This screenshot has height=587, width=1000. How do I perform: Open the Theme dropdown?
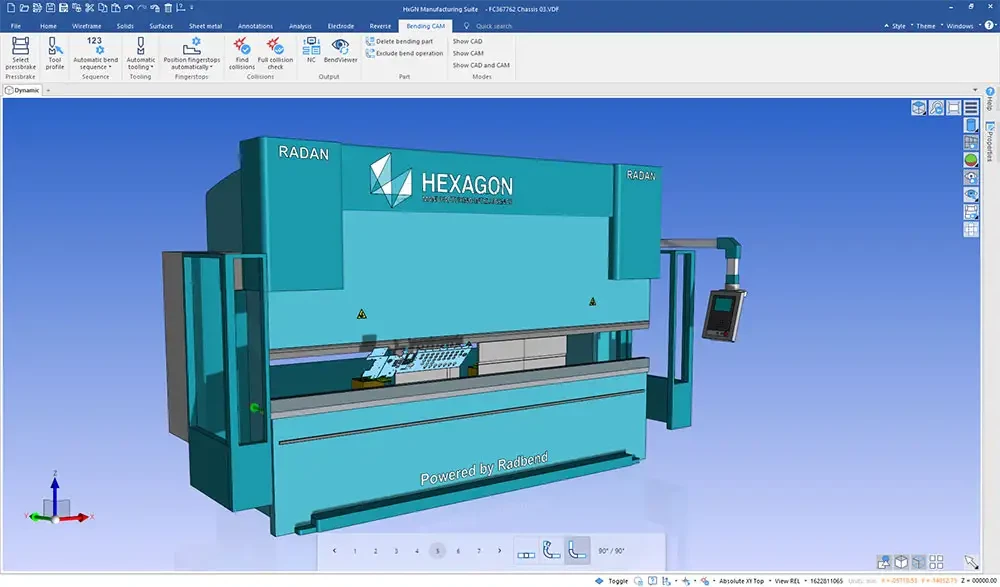(x=925, y=26)
